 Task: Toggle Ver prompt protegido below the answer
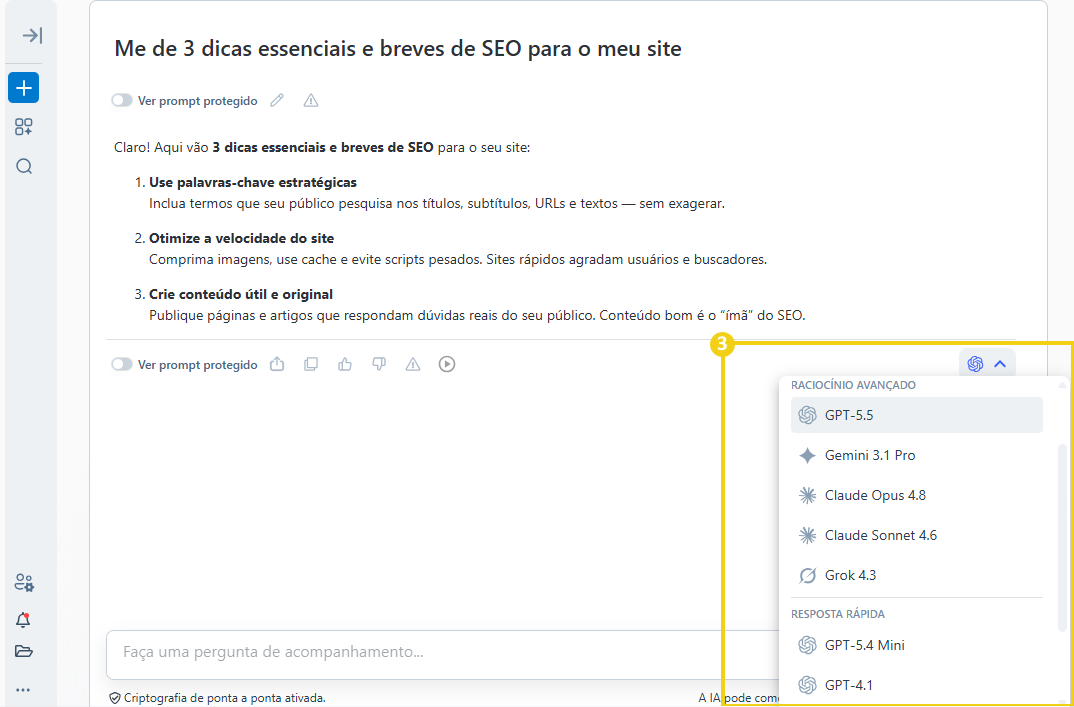(122, 365)
